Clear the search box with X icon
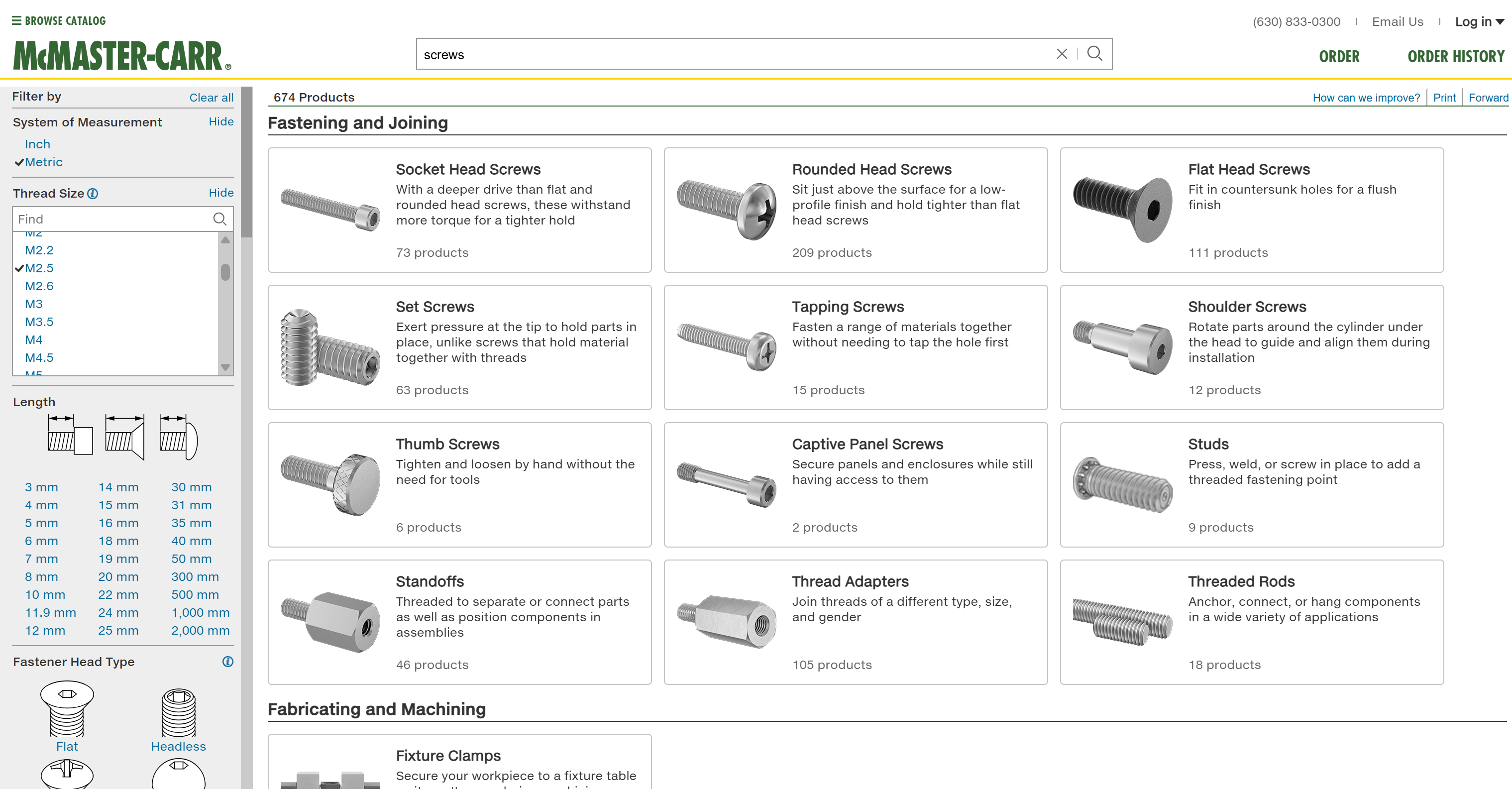 click(1061, 54)
